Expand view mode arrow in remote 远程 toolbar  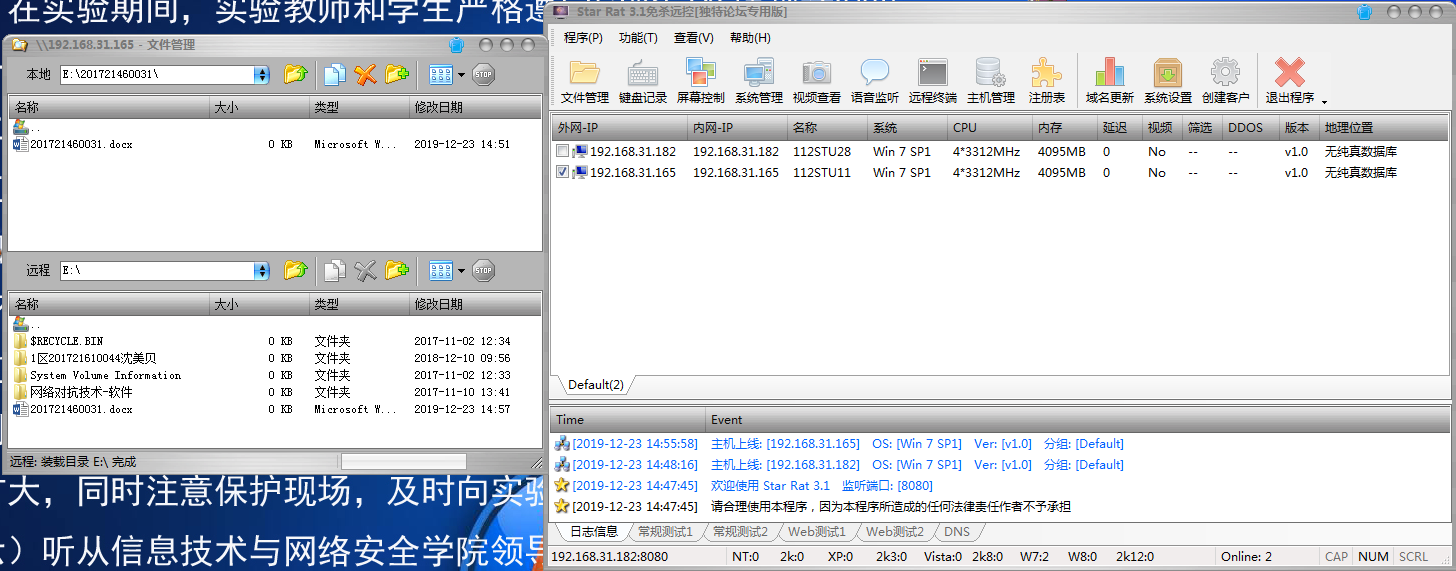[461, 270]
